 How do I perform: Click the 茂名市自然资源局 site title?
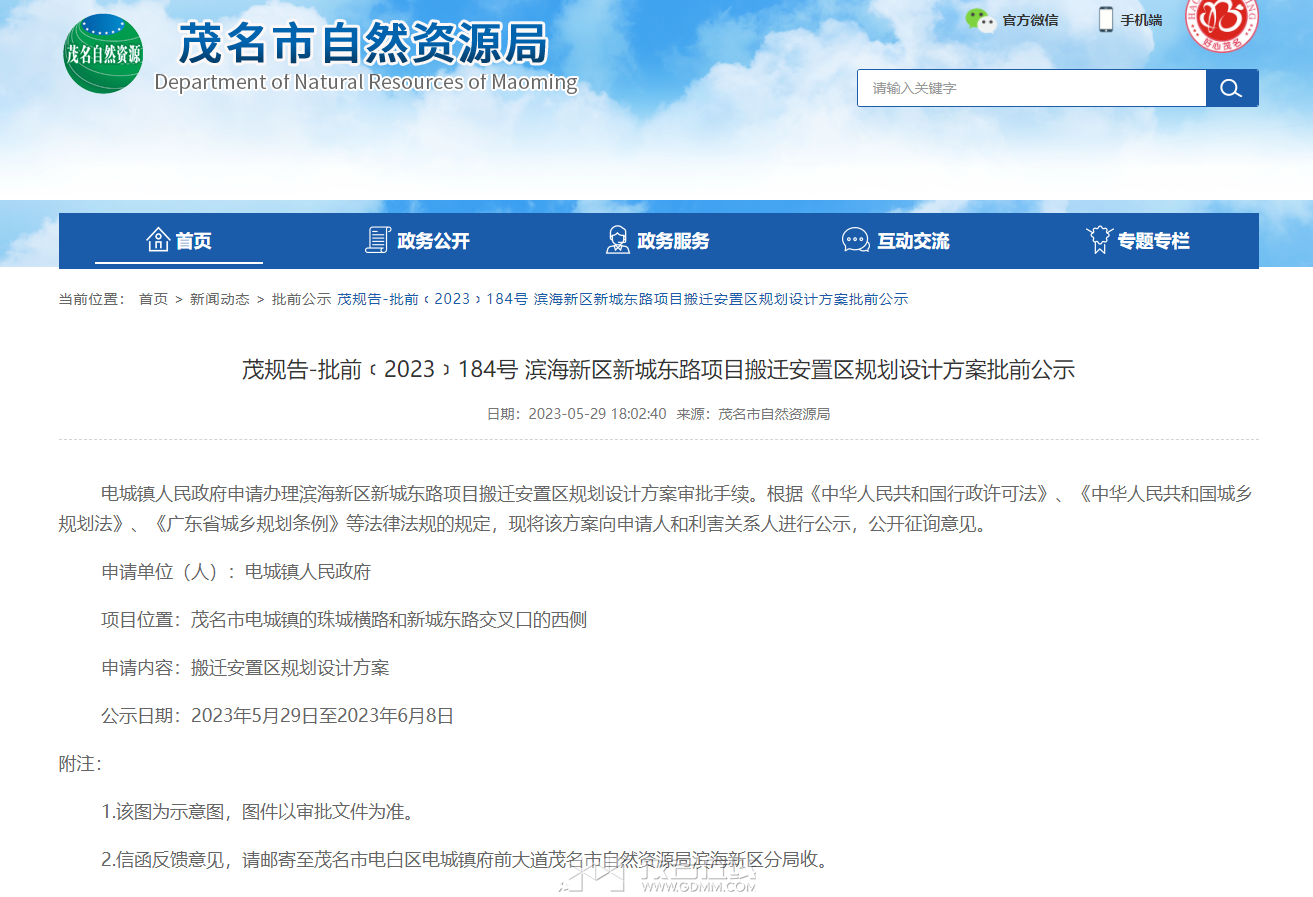pyautogui.click(x=364, y=44)
